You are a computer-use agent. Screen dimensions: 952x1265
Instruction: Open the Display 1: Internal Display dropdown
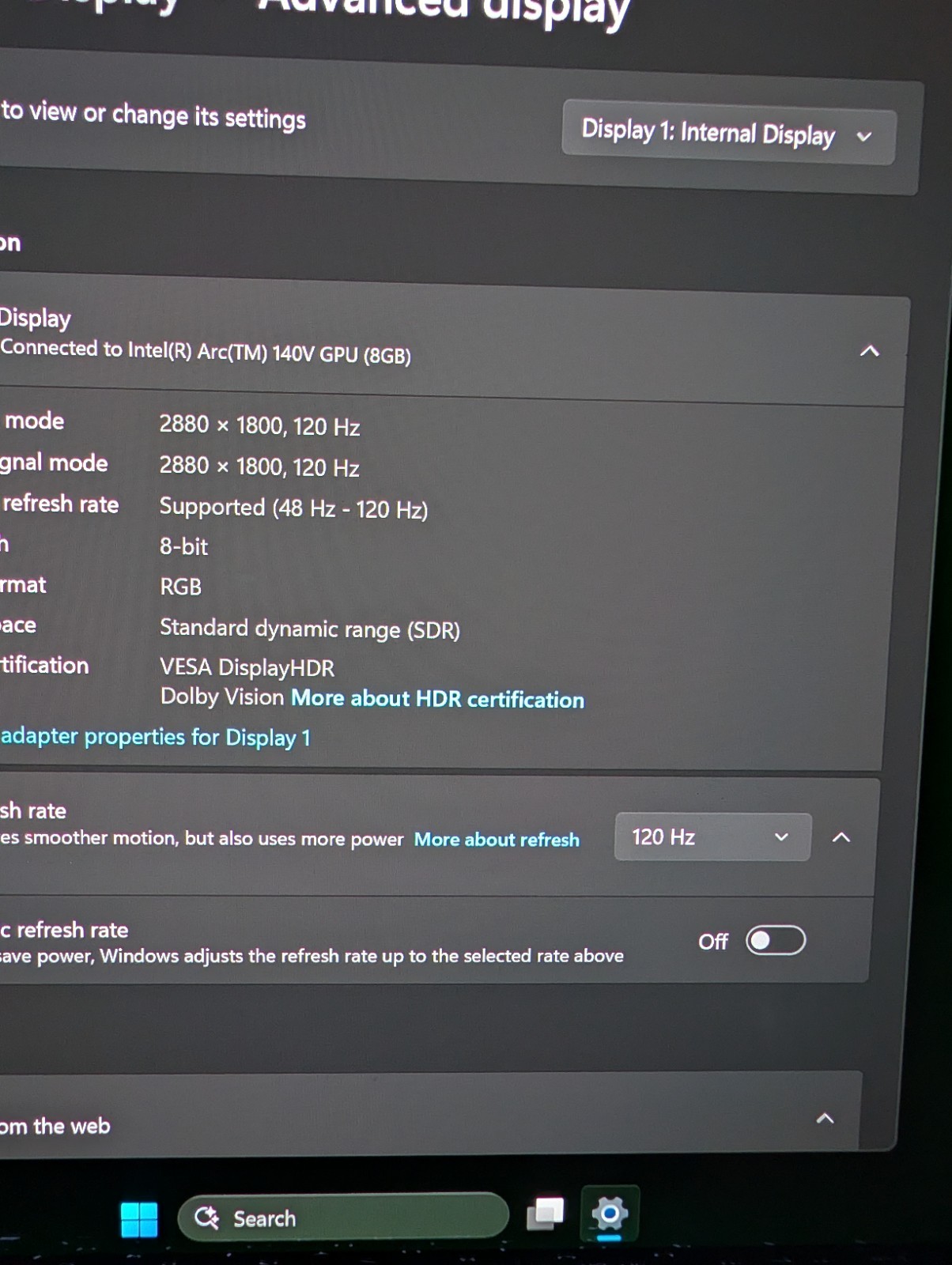tap(728, 132)
